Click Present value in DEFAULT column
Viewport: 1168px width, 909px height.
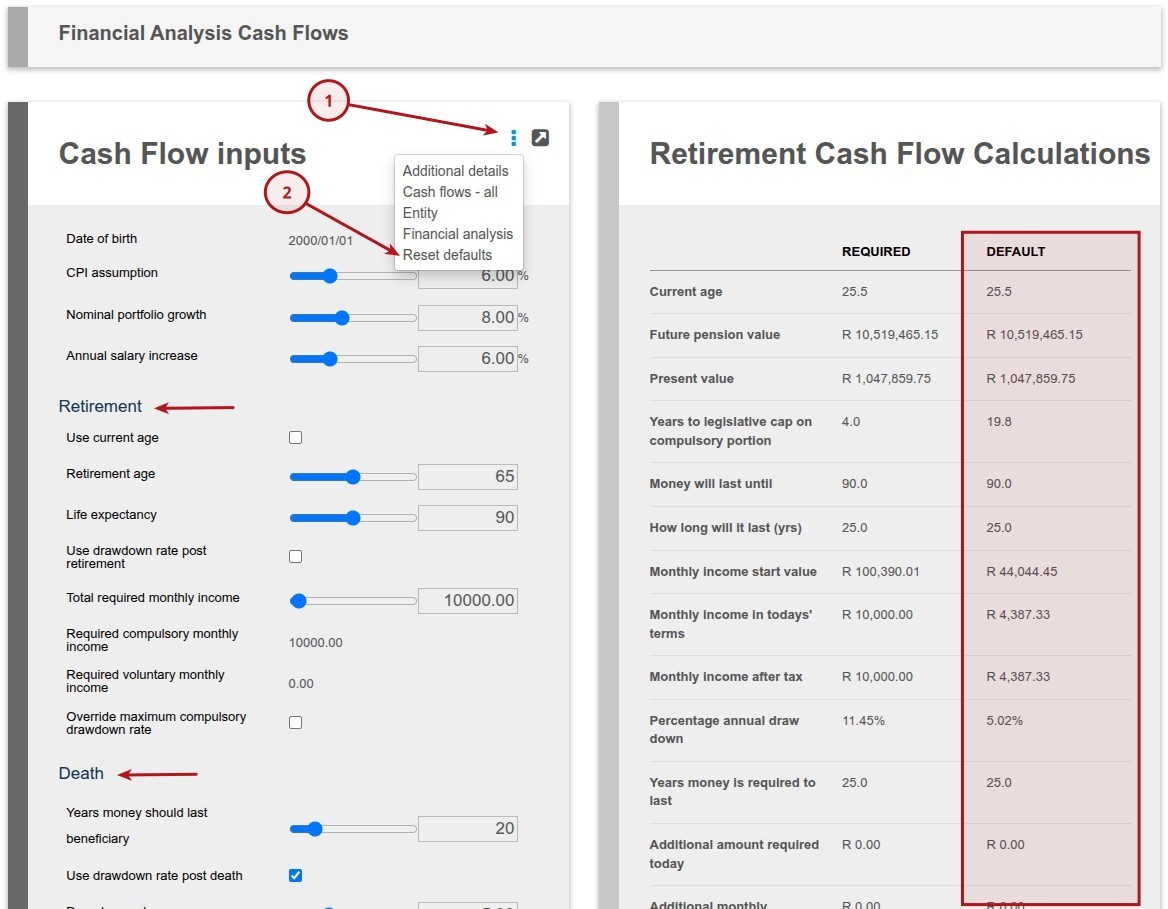[1031, 379]
